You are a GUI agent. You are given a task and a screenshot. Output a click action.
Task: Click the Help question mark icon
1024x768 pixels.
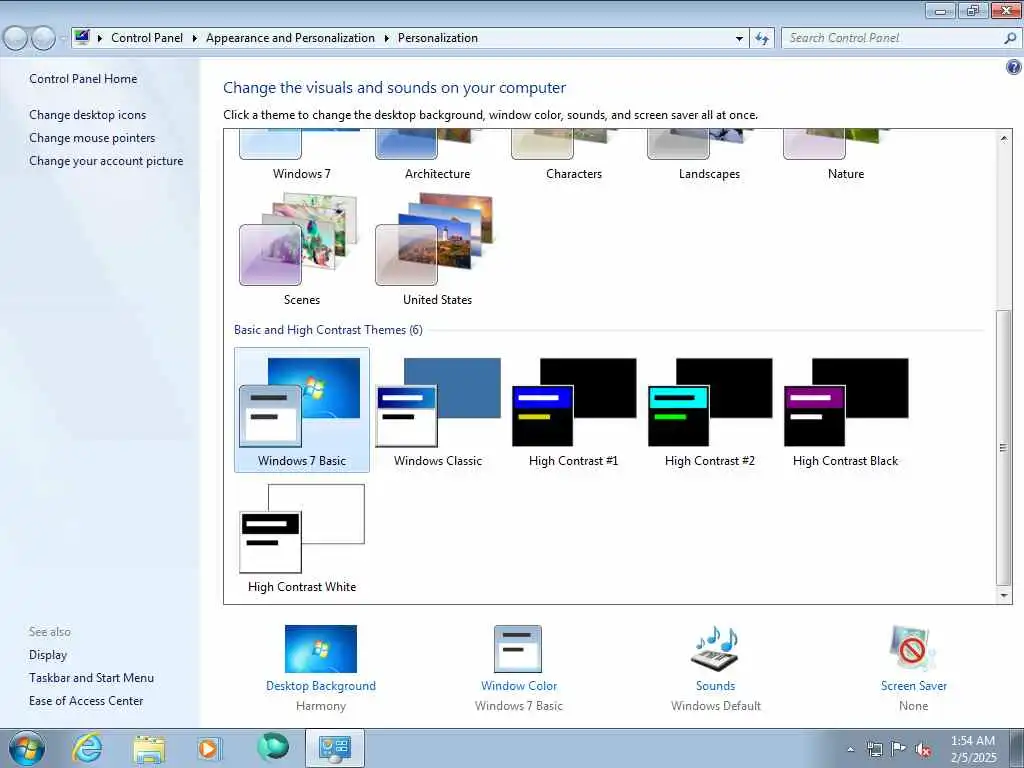point(1014,67)
